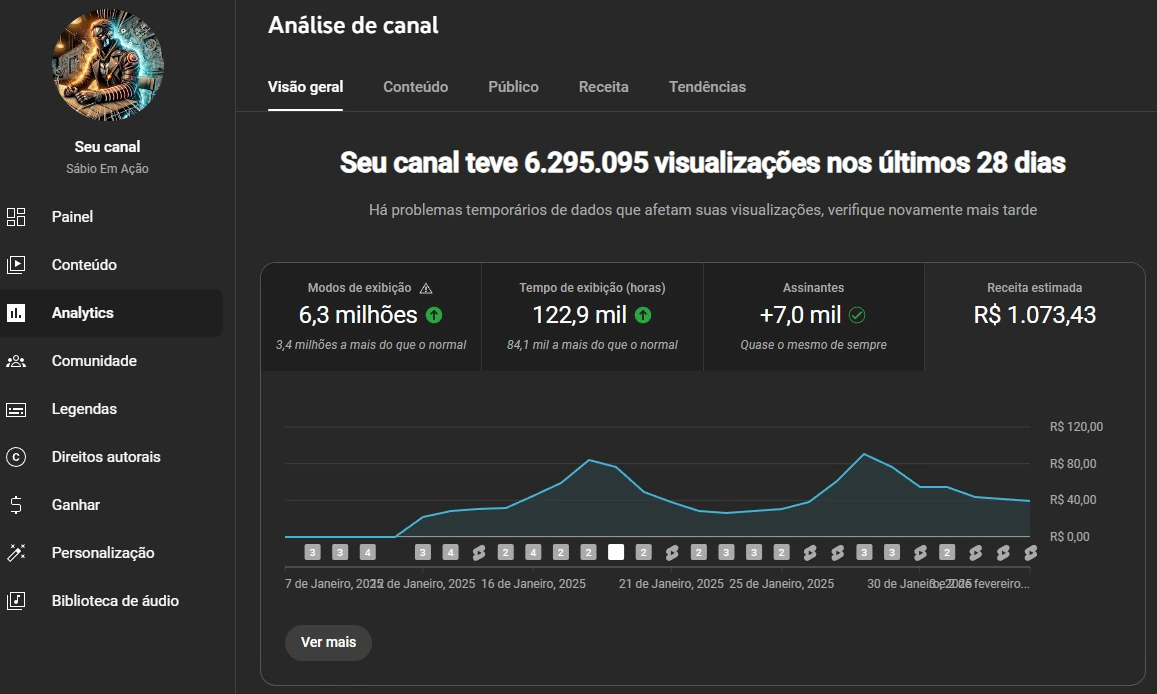The image size is (1157, 694).
Task: Click the green up arrow beside 6,3 milhões
Action: point(434,315)
